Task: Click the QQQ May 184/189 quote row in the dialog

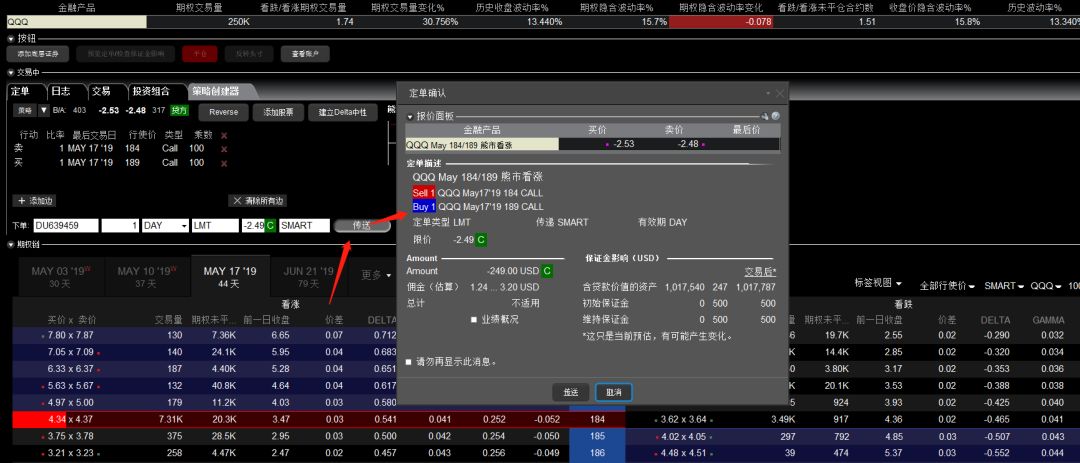Action: [592, 144]
